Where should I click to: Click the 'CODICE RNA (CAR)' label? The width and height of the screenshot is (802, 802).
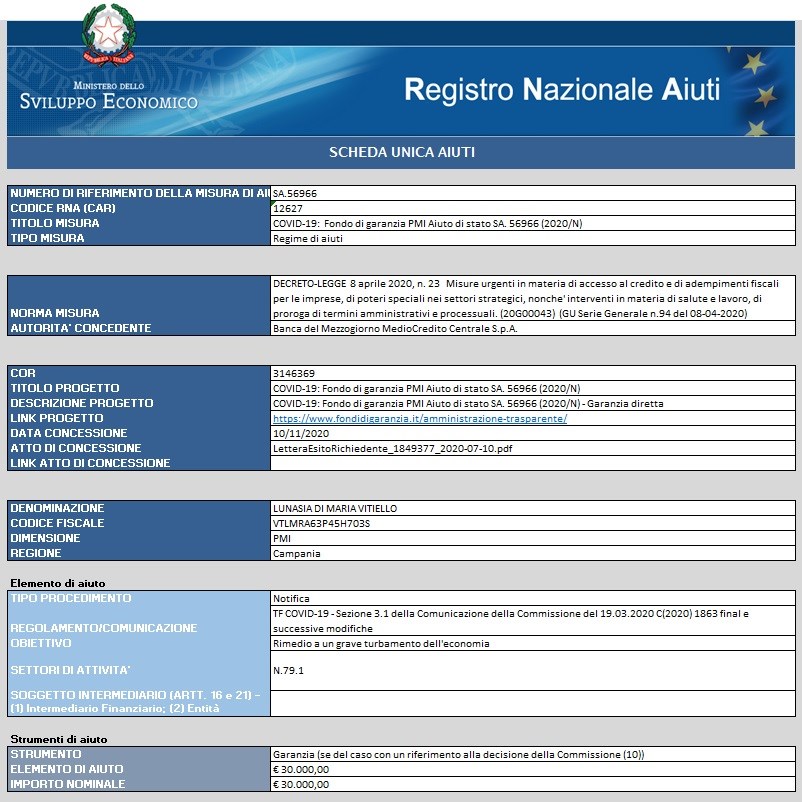63,208
